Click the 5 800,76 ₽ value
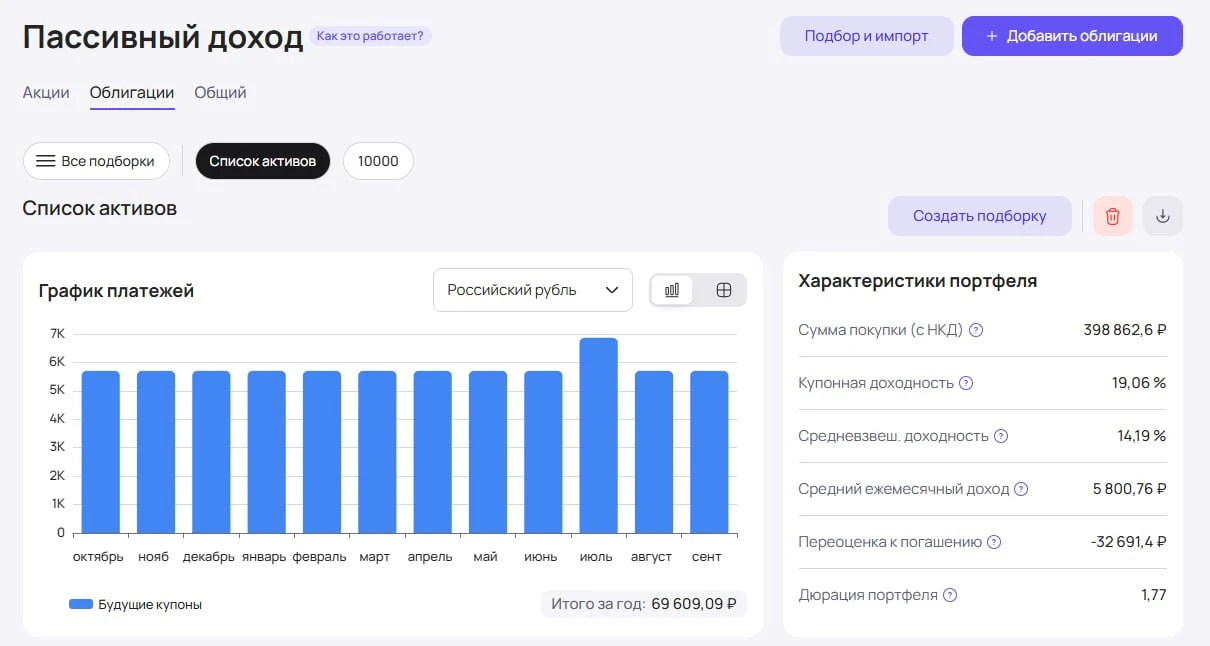This screenshot has width=1210, height=646. [1130, 489]
